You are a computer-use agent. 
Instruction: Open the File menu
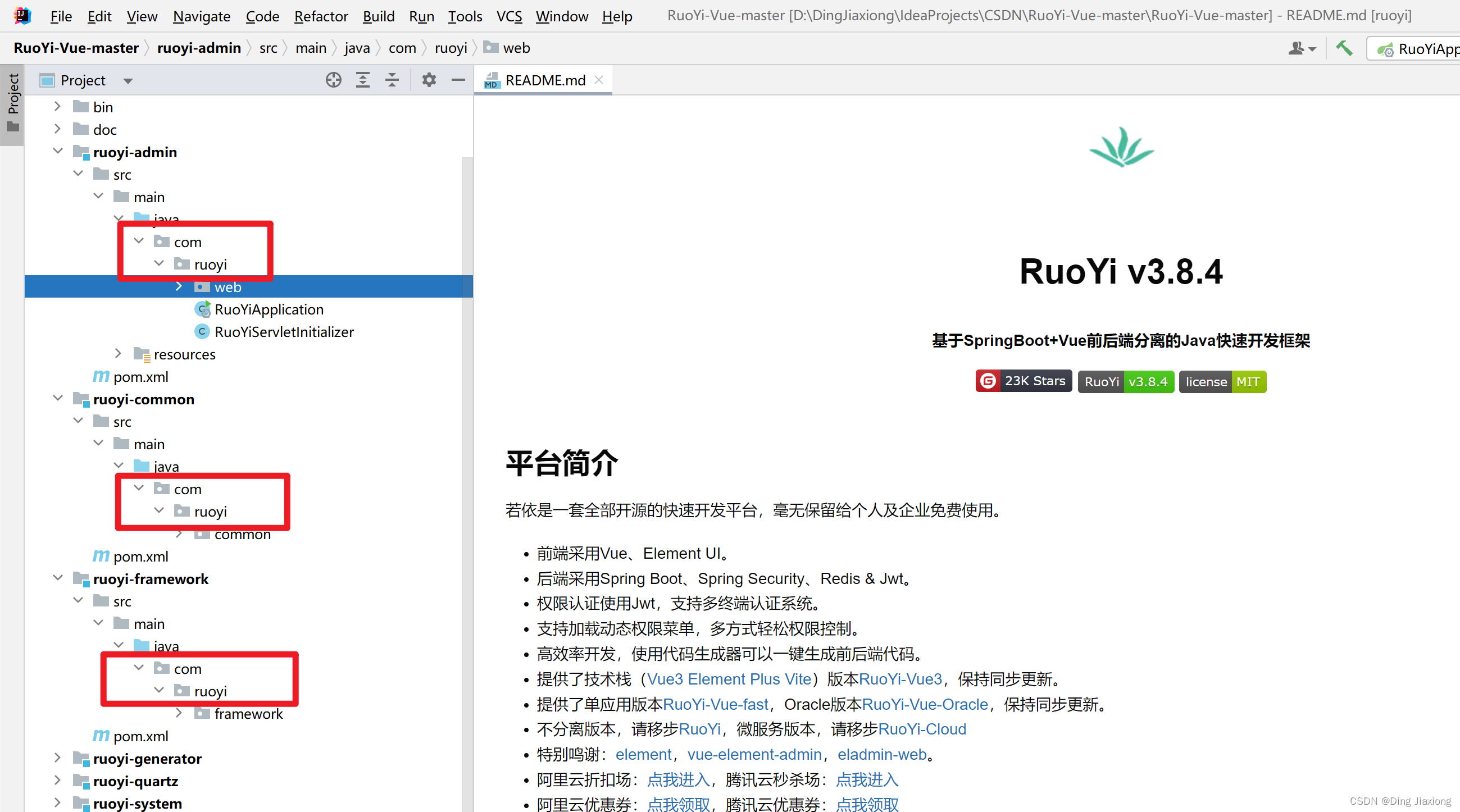coord(61,16)
